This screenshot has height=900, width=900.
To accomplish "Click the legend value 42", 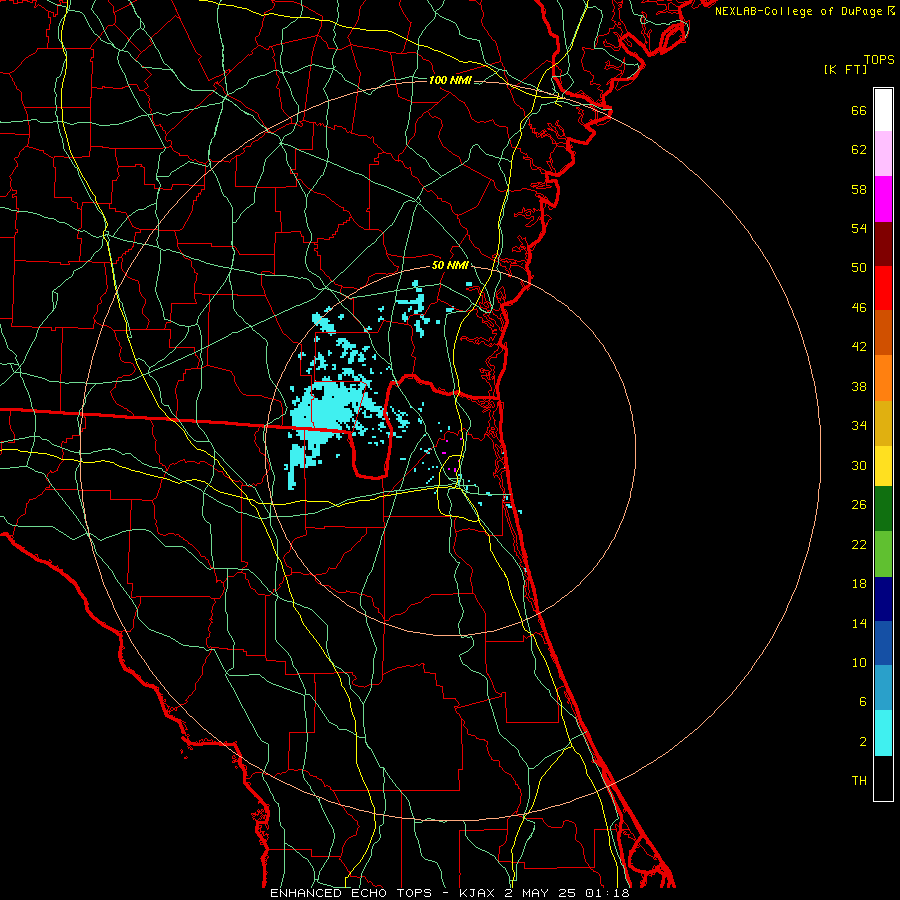I will (859, 347).
